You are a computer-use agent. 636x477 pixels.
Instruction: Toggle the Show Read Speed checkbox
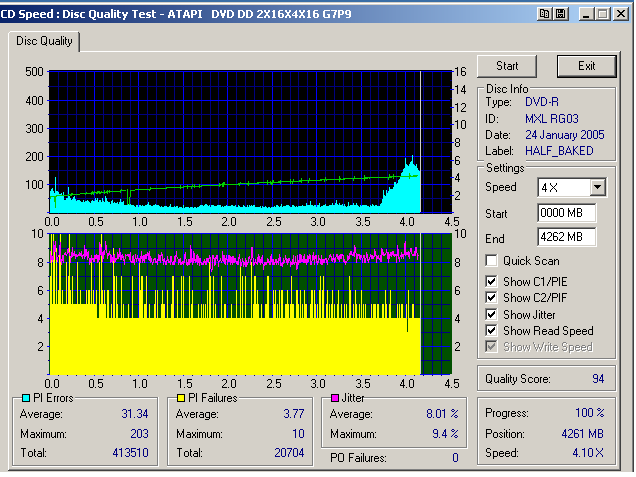(x=492, y=331)
